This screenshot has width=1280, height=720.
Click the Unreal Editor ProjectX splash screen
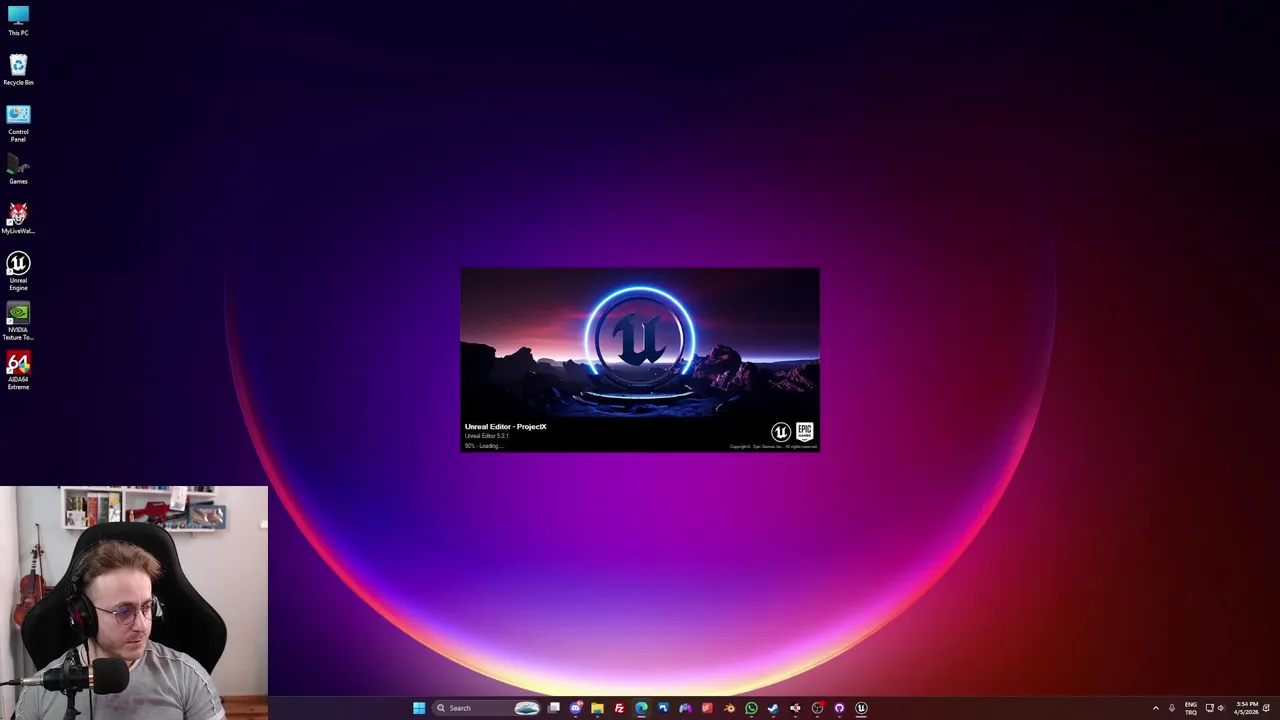(x=640, y=360)
